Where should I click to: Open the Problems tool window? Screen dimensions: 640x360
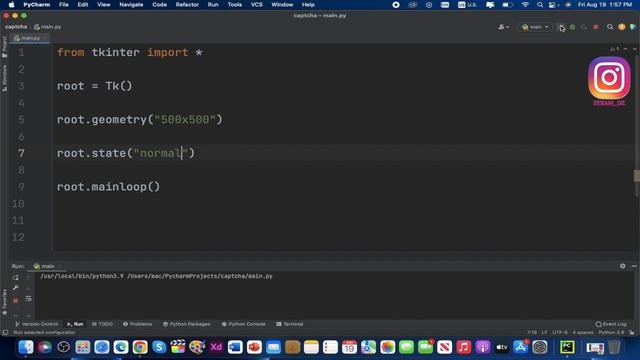(137, 324)
